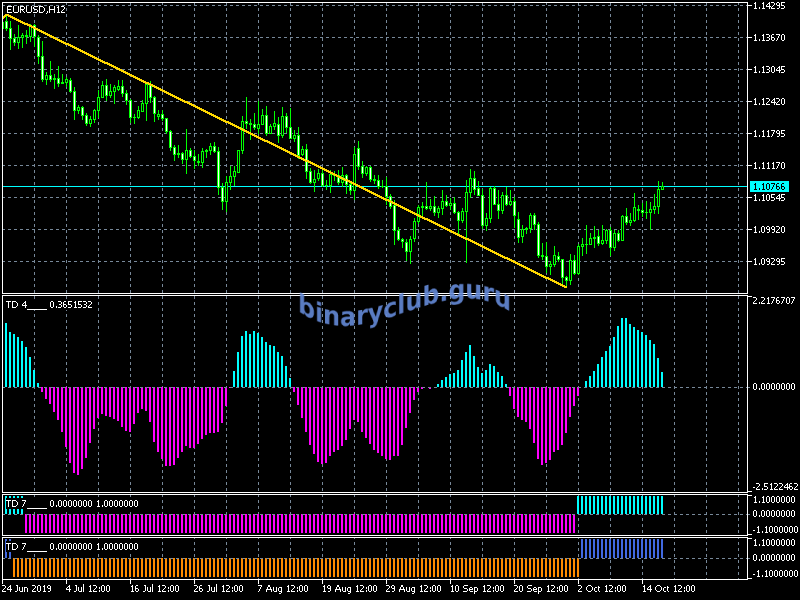Click the blue histogram bars in bottom panel
This screenshot has width=800, height=600.
(x=621, y=548)
